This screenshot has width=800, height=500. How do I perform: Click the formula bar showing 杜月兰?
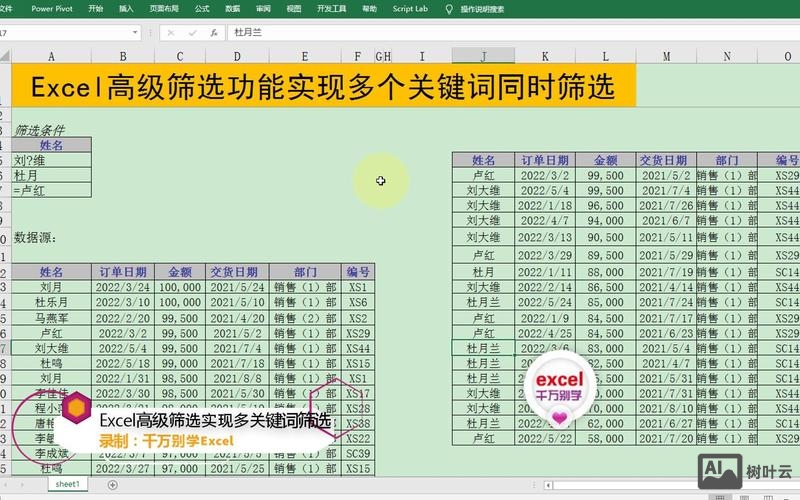[x=513, y=33]
